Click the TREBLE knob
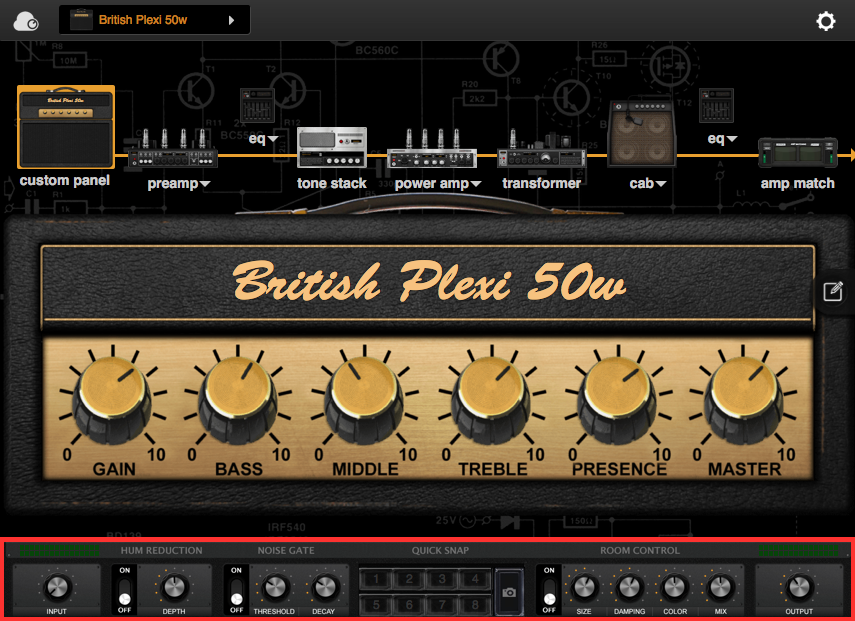Screen dimensions: 855x621 tap(491, 400)
